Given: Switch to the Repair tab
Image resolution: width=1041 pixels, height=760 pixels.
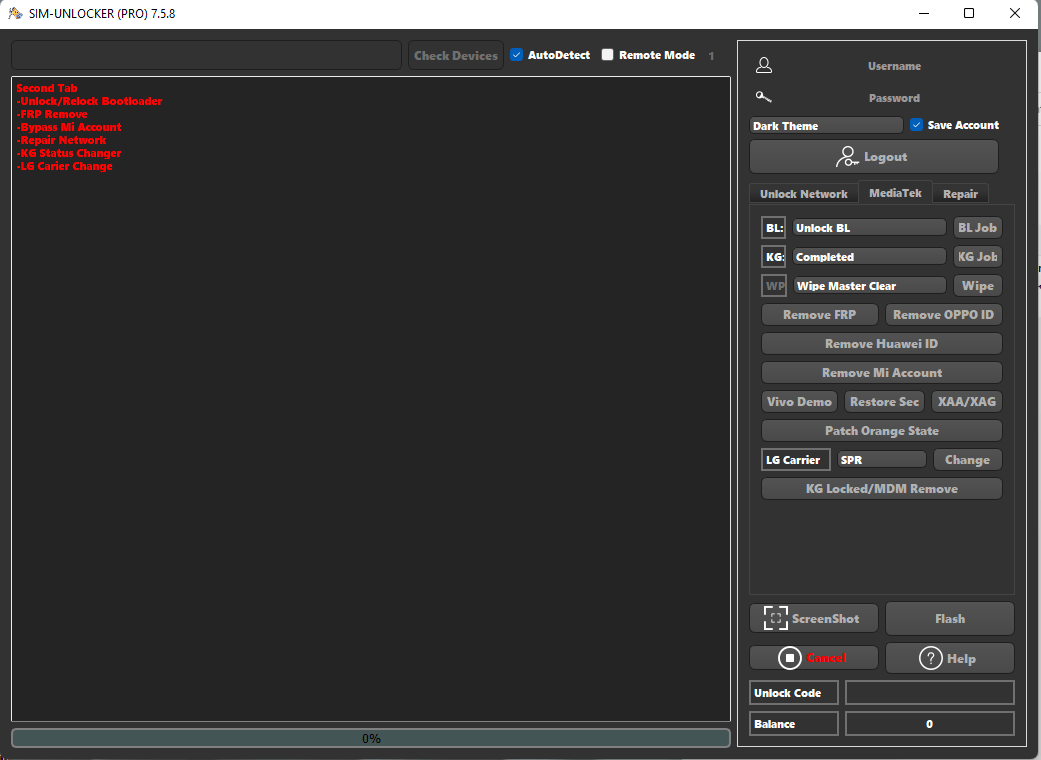Looking at the screenshot, I should pyautogui.click(x=960, y=194).
